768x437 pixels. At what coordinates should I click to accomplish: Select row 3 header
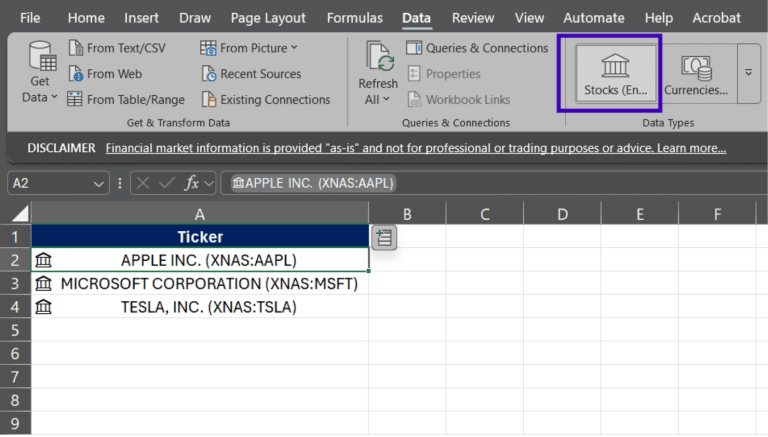pyautogui.click(x=15, y=283)
